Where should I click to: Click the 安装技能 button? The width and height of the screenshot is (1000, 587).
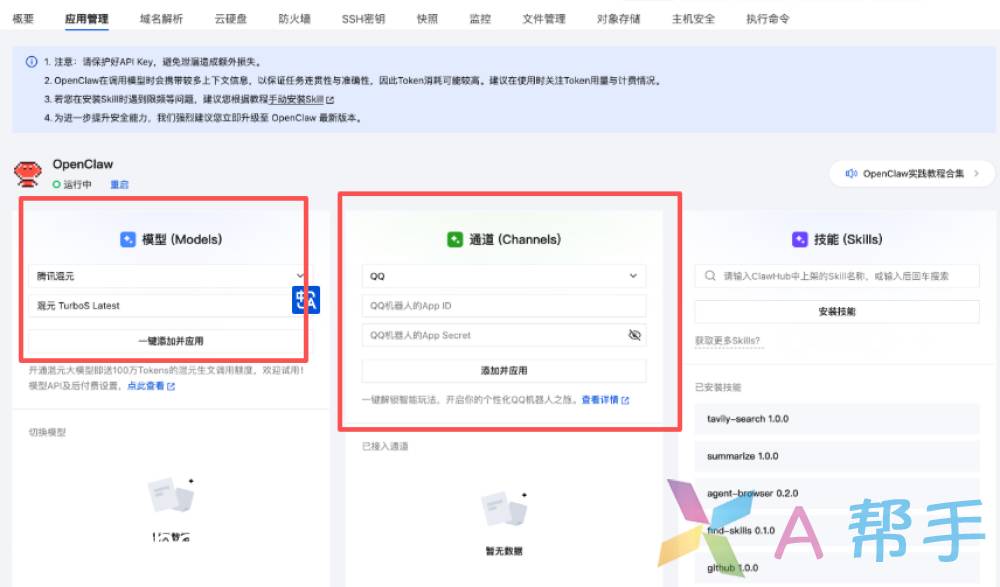click(836, 312)
